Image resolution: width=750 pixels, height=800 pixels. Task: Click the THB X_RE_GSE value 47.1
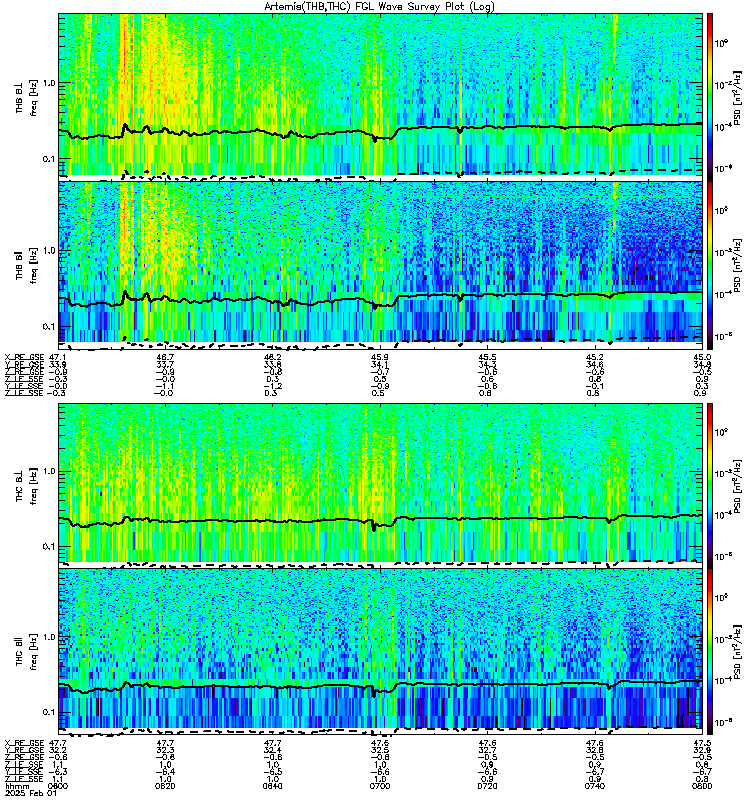click(x=57, y=357)
